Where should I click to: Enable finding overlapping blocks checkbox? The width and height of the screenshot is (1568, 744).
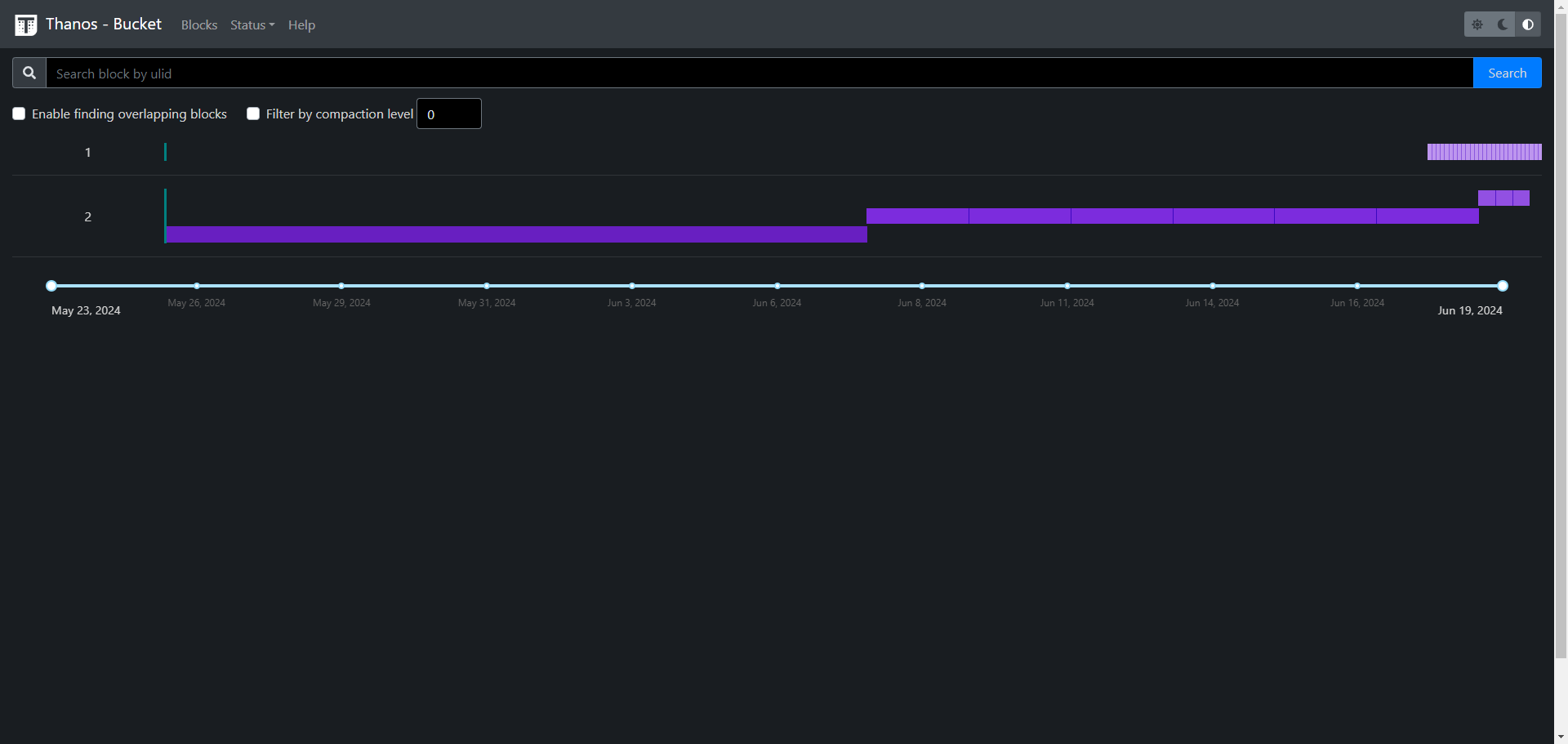[x=19, y=114]
